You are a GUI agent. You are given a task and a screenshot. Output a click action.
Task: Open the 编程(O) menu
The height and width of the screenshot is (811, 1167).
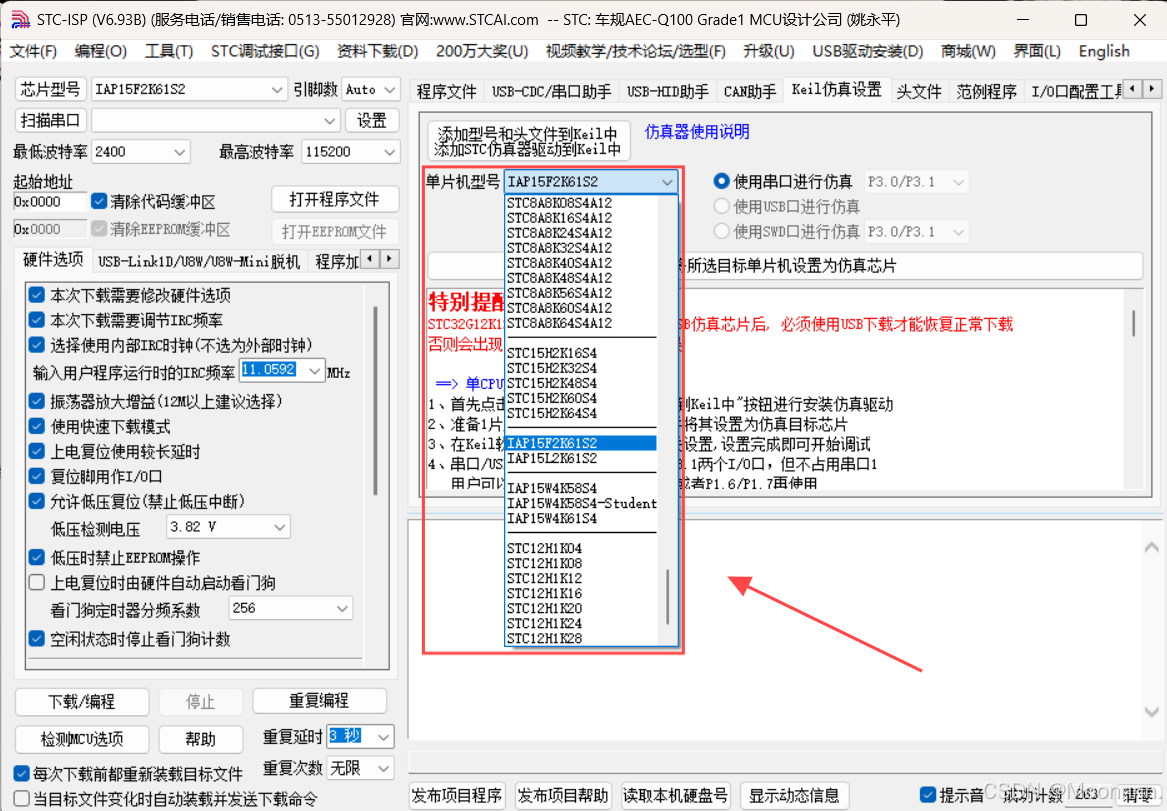point(100,51)
